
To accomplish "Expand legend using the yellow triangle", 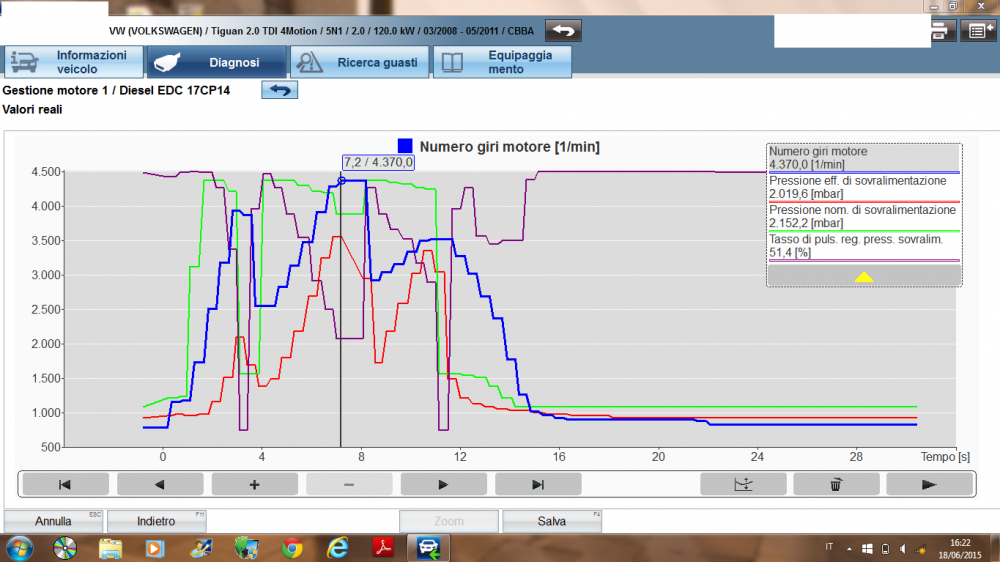I will pyautogui.click(x=864, y=277).
